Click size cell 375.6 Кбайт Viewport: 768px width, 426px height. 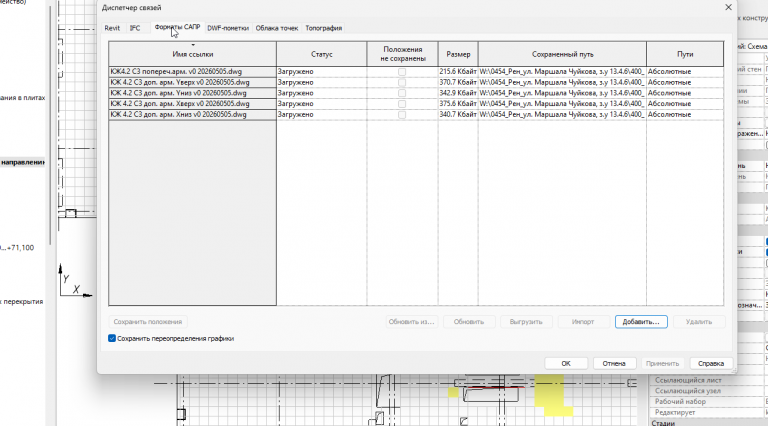[458, 104]
